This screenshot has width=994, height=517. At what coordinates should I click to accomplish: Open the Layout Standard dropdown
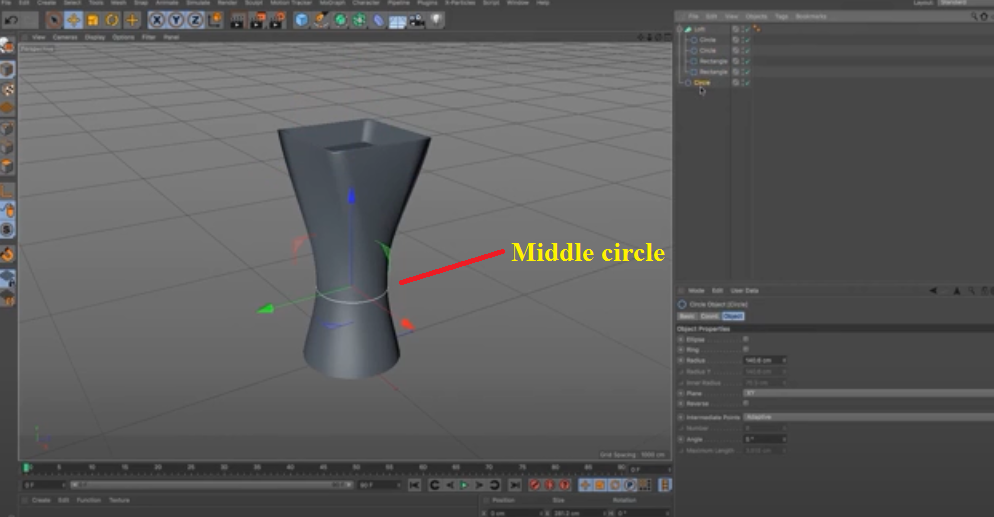point(965,3)
